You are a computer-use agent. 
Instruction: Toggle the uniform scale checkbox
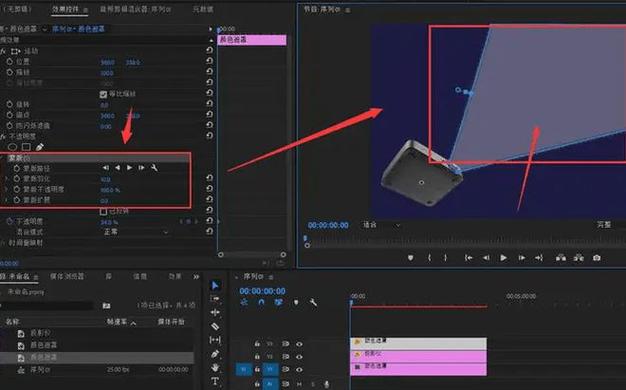[x=103, y=94]
